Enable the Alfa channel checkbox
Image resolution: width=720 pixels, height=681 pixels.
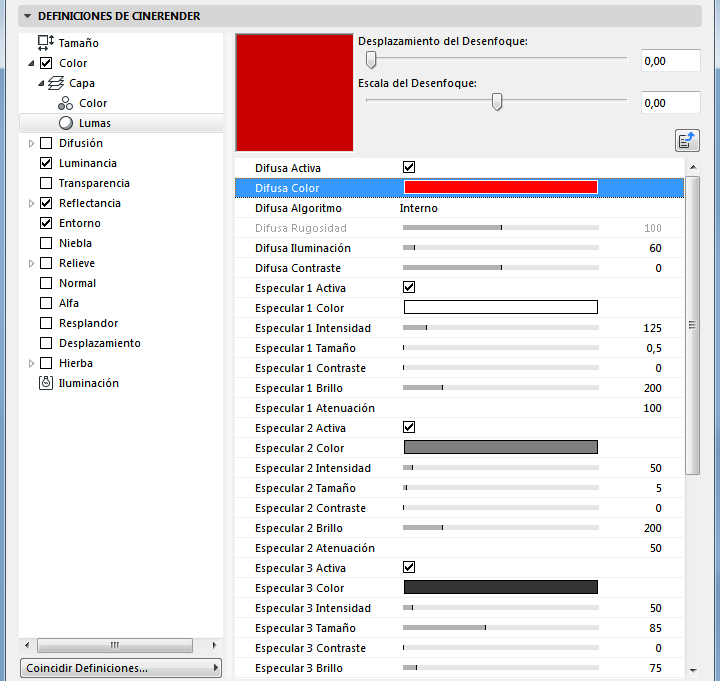46,303
